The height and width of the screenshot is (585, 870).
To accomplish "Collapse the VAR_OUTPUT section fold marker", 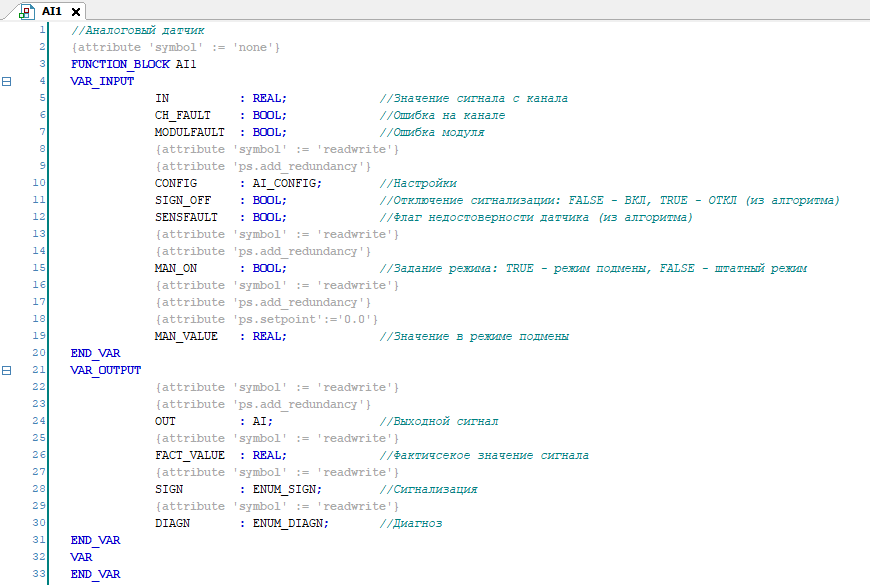I will pyautogui.click(x=7, y=370).
